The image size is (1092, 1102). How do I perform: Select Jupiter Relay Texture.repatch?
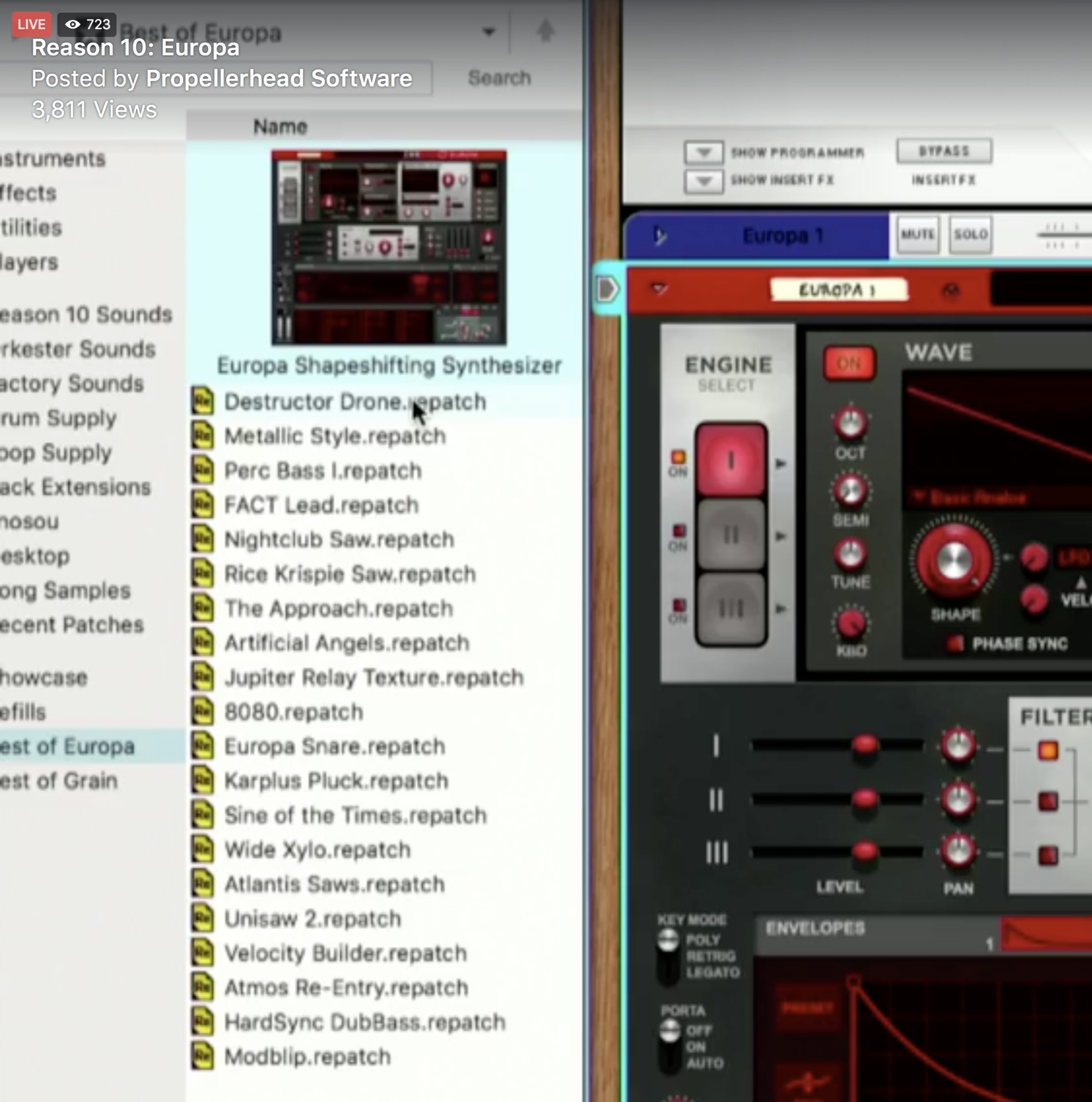point(374,677)
